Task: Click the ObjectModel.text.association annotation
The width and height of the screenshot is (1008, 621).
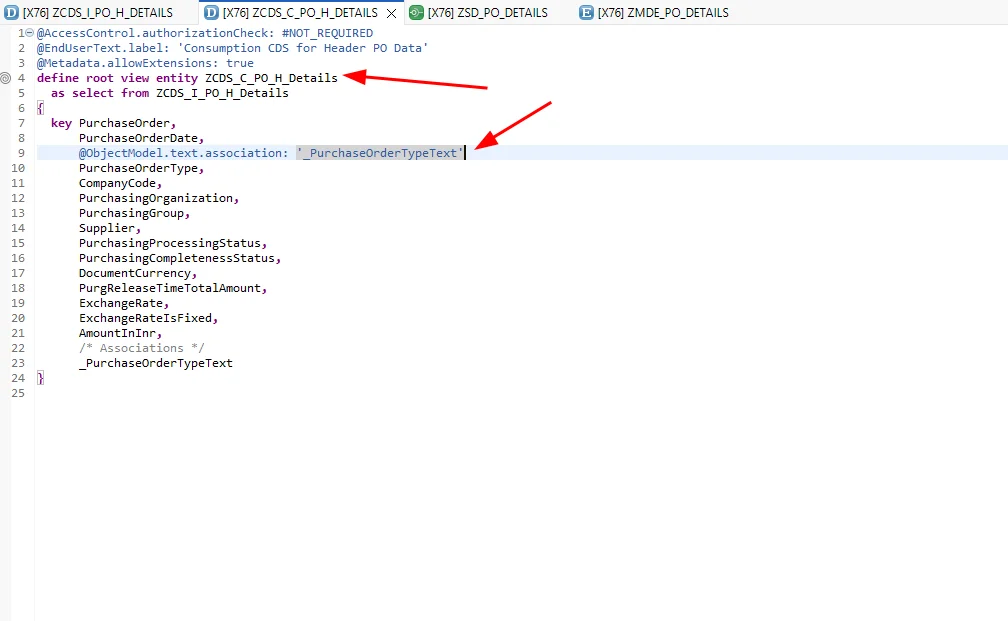Action: (x=183, y=153)
